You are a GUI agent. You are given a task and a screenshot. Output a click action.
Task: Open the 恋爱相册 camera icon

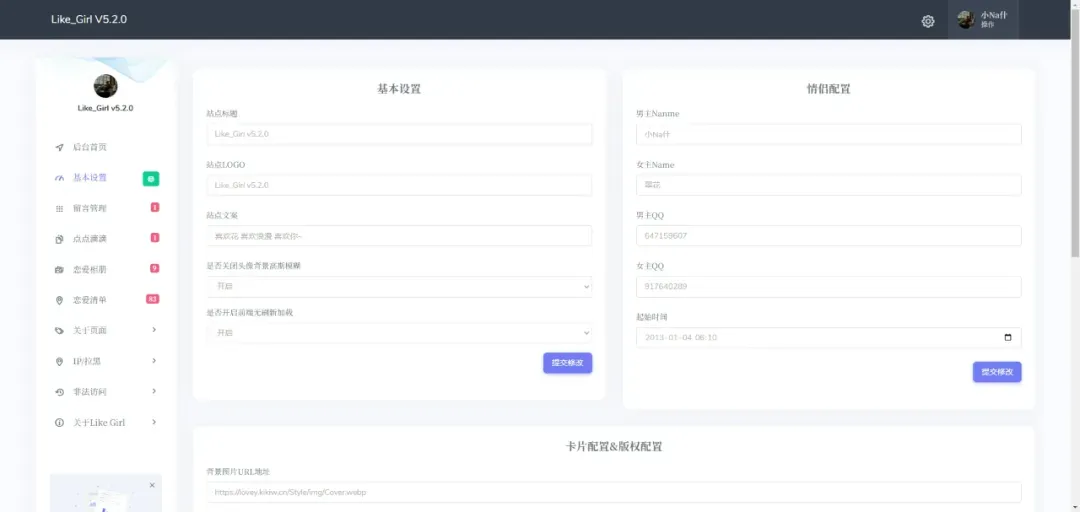[59, 269]
